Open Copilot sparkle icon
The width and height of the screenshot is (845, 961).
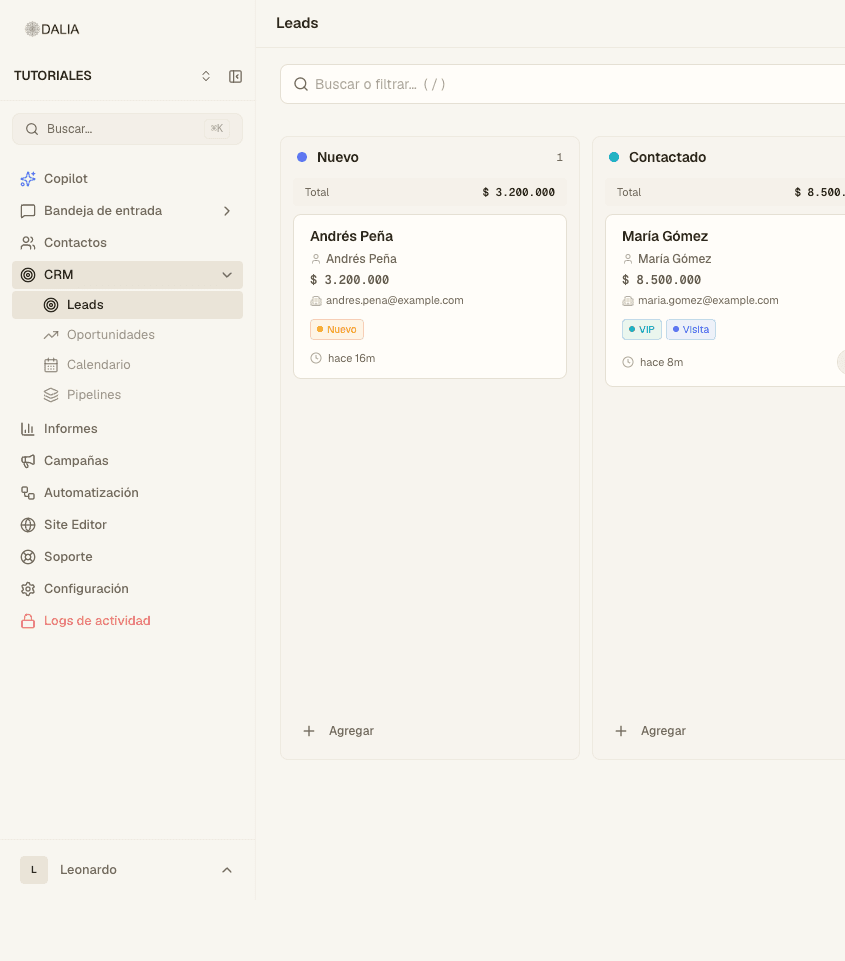pos(28,179)
